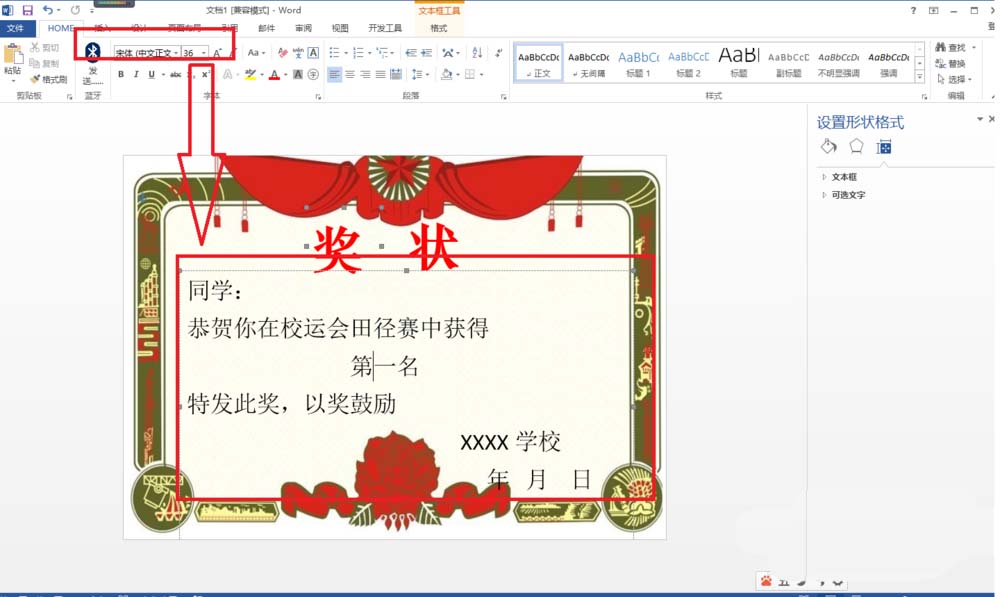The height and width of the screenshot is (597, 1000).
Task: Click the Clear All Formatting icon
Action: (x=282, y=52)
